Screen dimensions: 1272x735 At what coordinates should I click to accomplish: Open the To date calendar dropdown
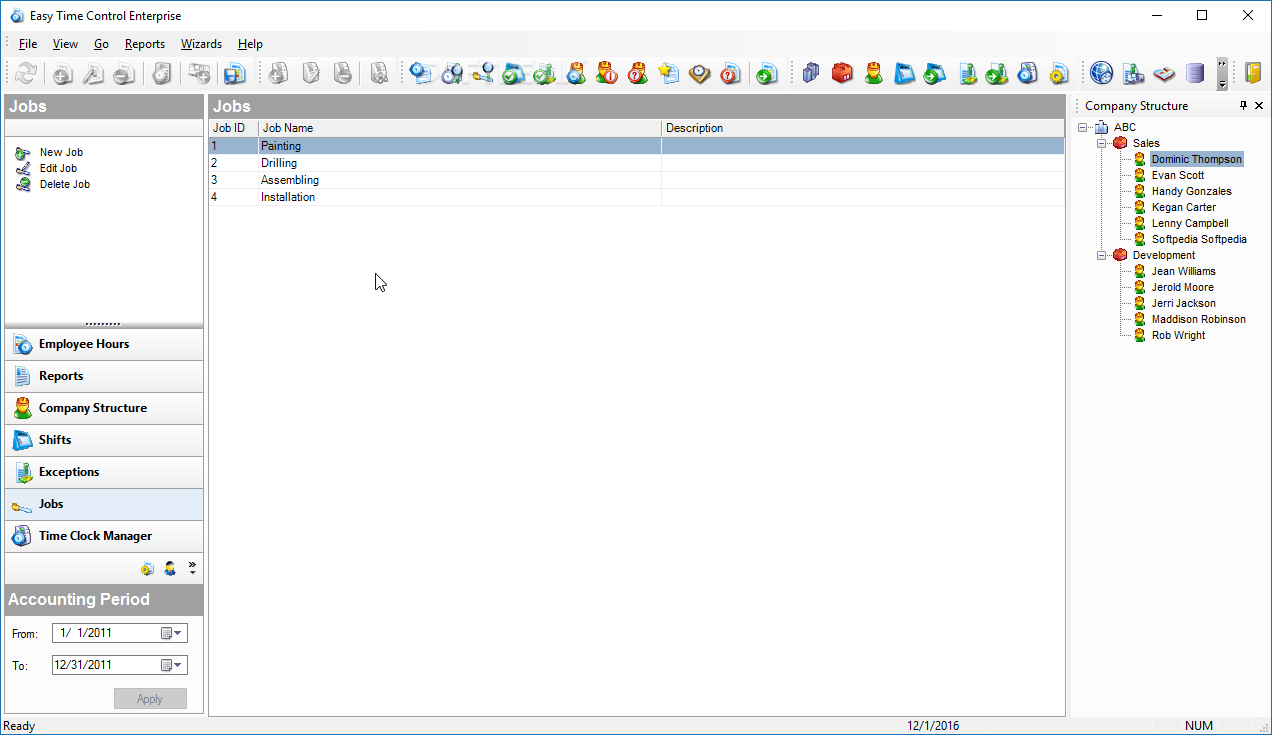point(172,665)
